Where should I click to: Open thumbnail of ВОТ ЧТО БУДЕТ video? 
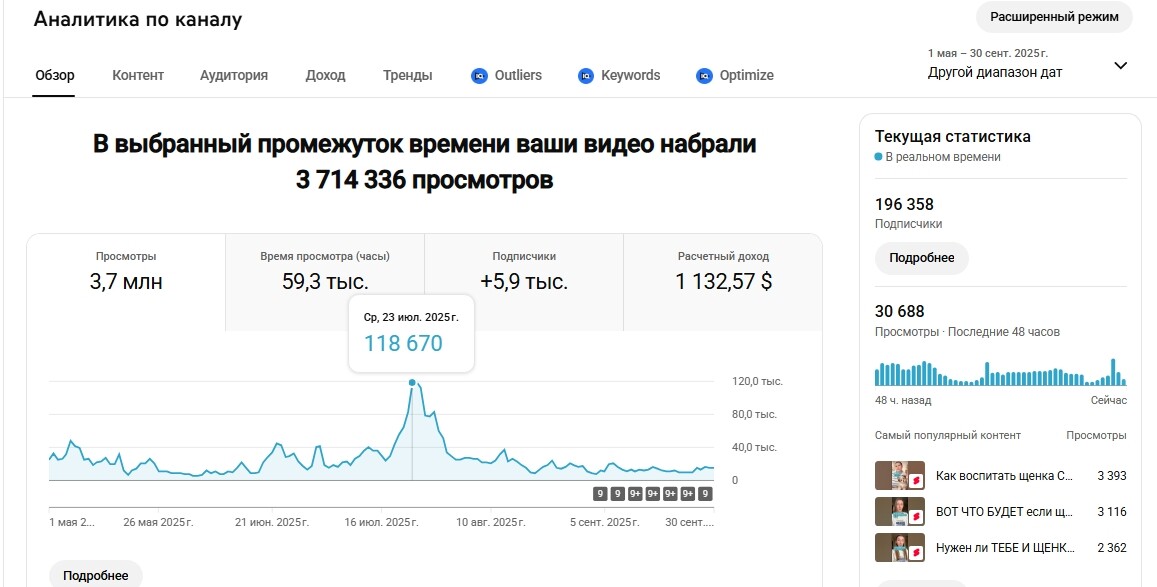pyautogui.click(x=899, y=511)
